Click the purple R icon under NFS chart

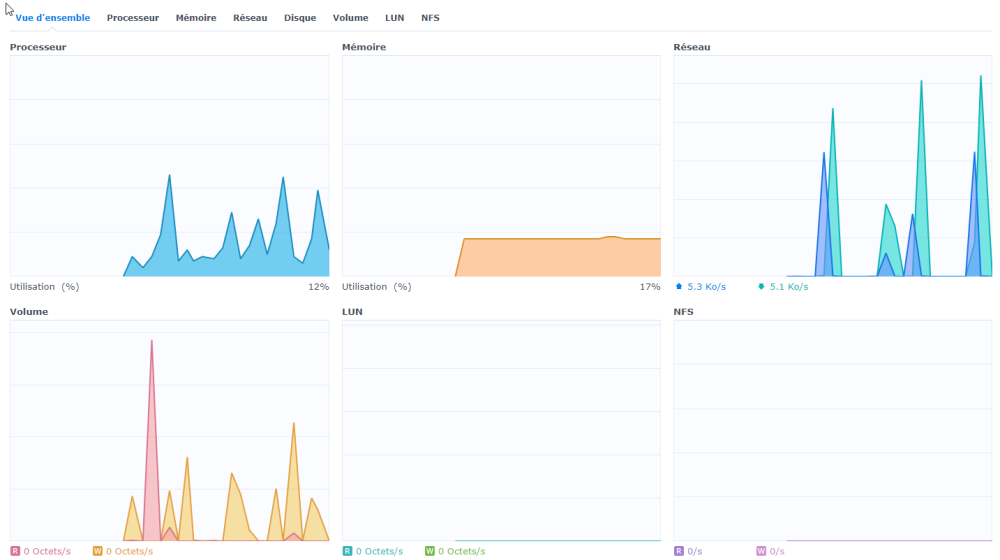coord(679,551)
